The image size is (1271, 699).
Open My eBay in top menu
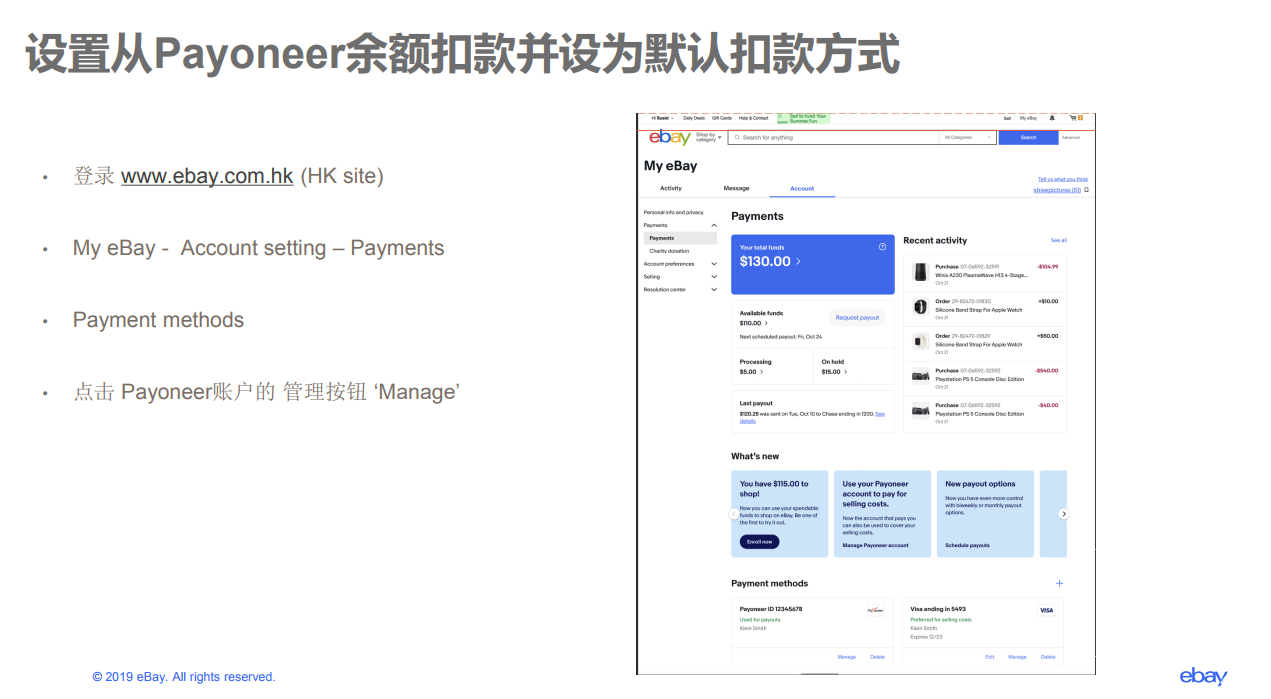click(x=1028, y=118)
